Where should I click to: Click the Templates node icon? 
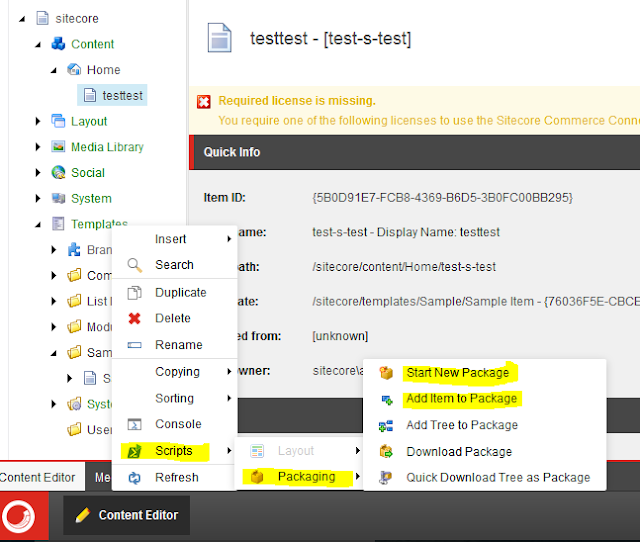pyautogui.click(x=58, y=224)
